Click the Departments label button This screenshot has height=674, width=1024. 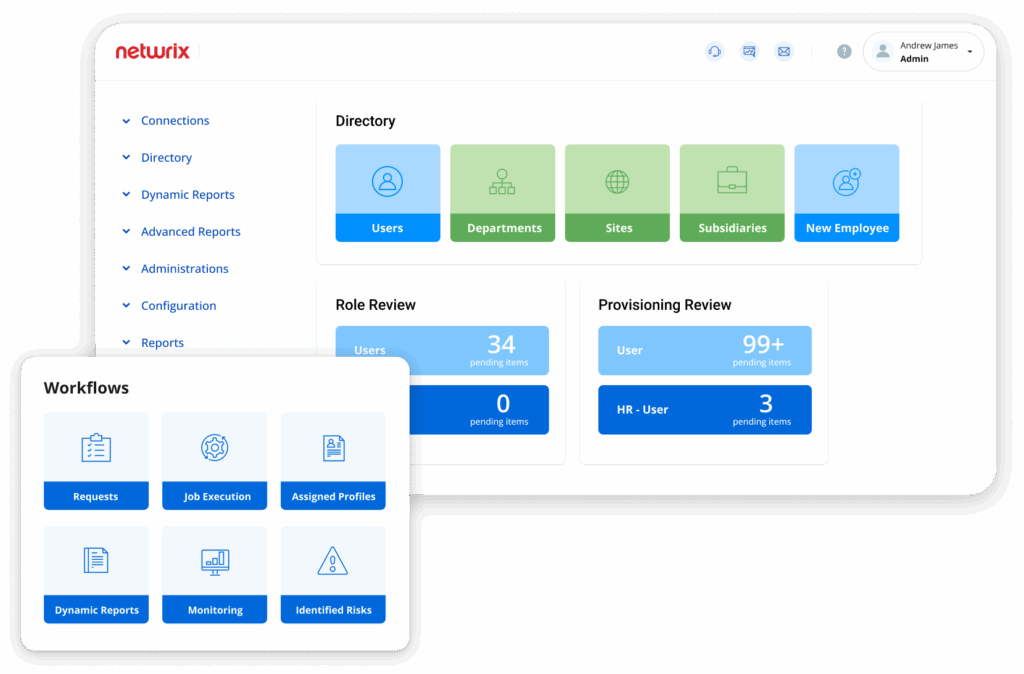[x=503, y=228]
